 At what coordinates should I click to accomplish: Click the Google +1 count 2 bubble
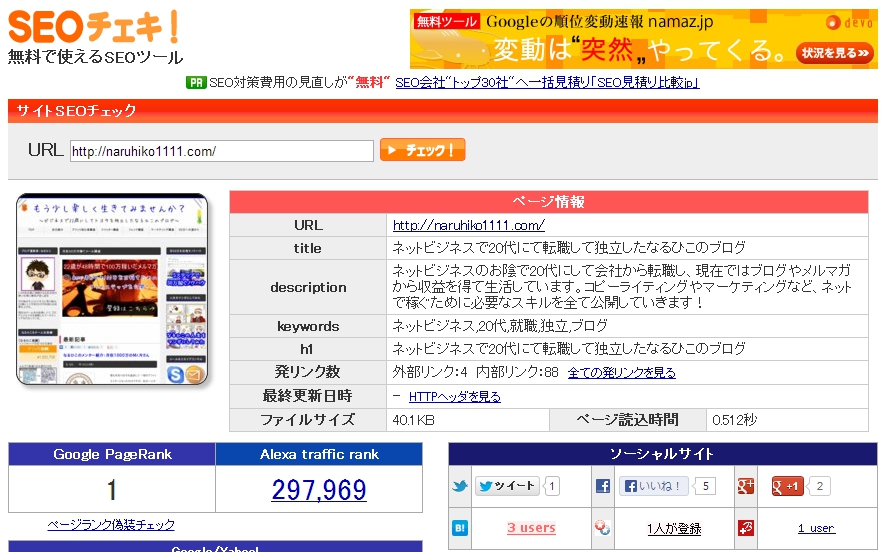coord(819,486)
